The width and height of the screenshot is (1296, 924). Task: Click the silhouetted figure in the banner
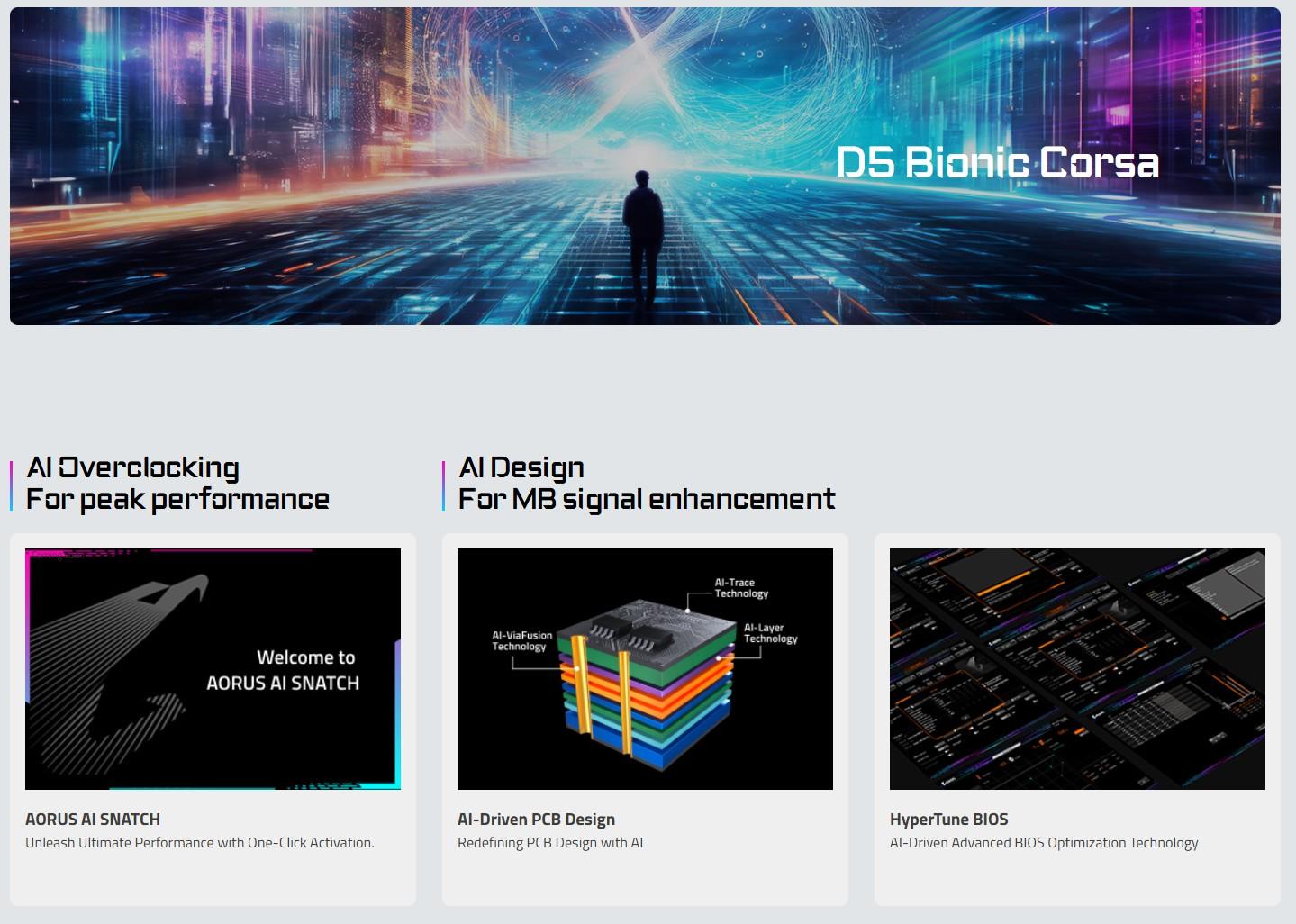pyautogui.click(x=644, y=236)
